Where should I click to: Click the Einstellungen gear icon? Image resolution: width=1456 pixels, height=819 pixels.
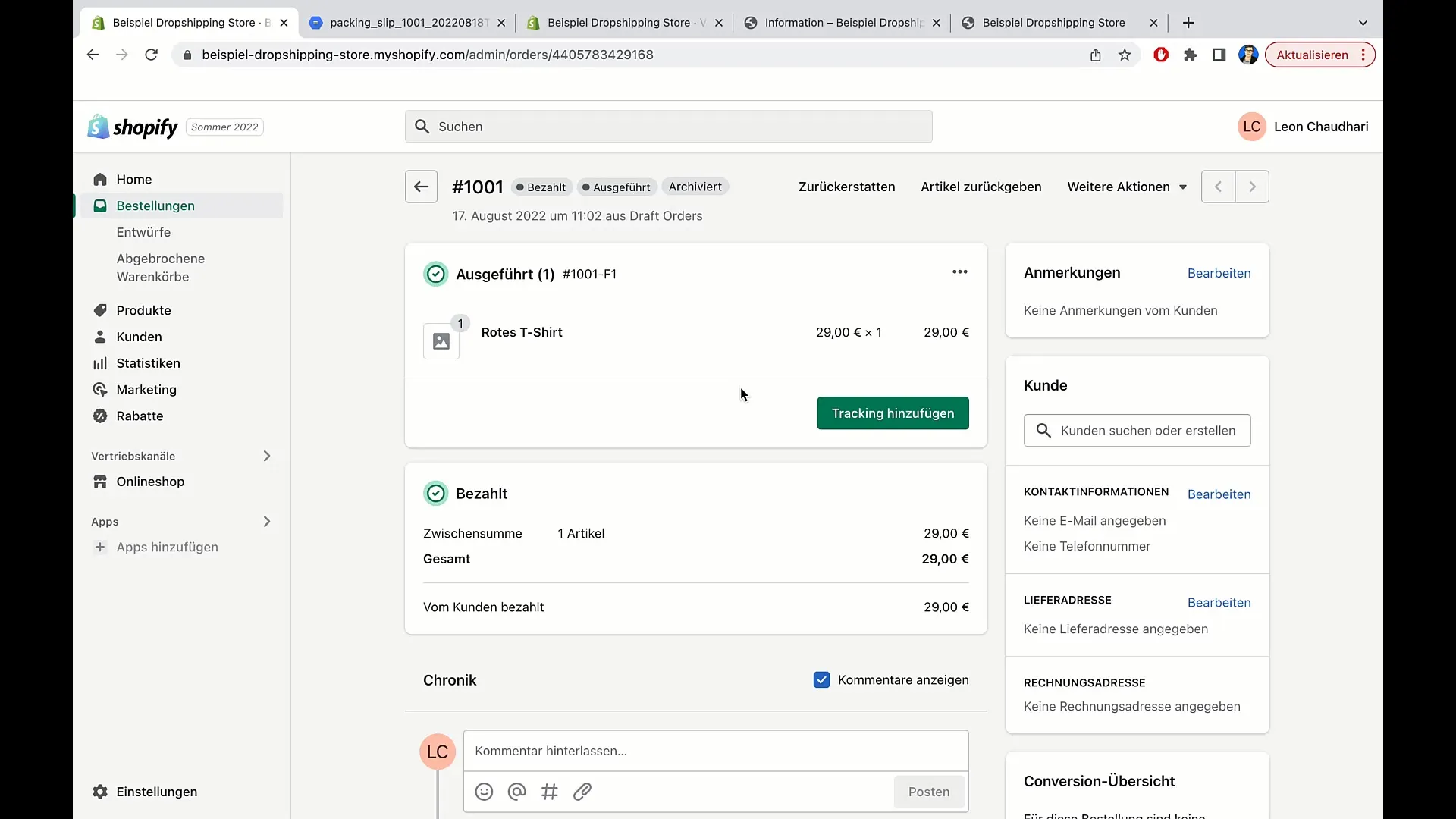pyautogui.click(x=100, y=791)
